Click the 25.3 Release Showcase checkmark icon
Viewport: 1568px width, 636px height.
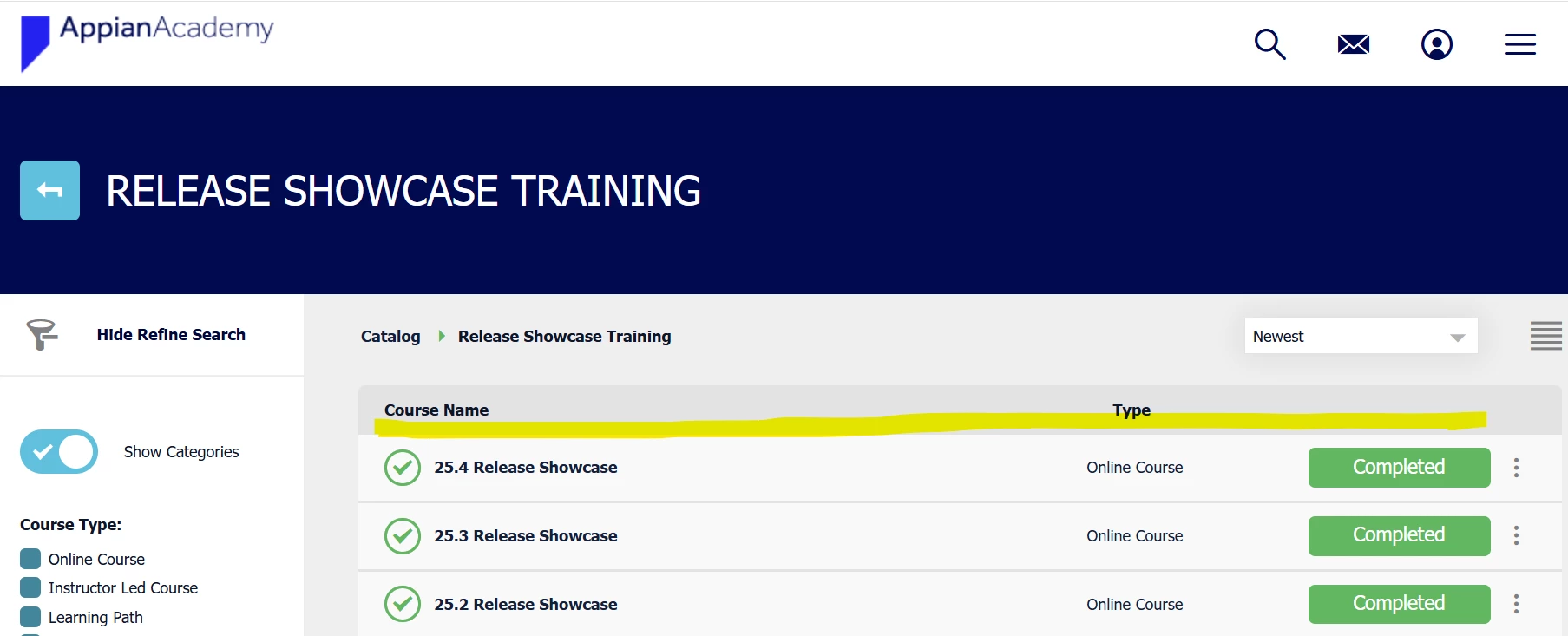403,536
